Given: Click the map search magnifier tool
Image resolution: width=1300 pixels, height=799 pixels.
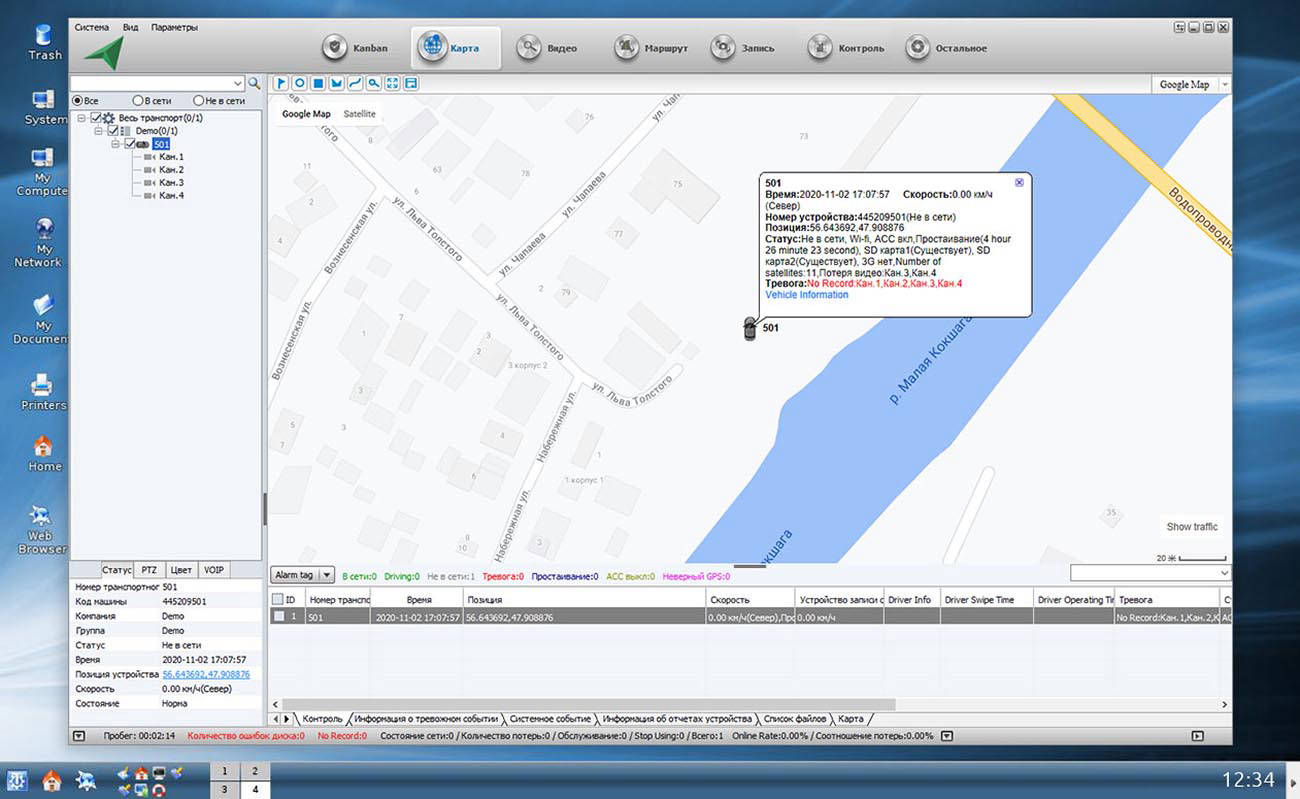Looking at the screenshot, I should click(373, 83).
